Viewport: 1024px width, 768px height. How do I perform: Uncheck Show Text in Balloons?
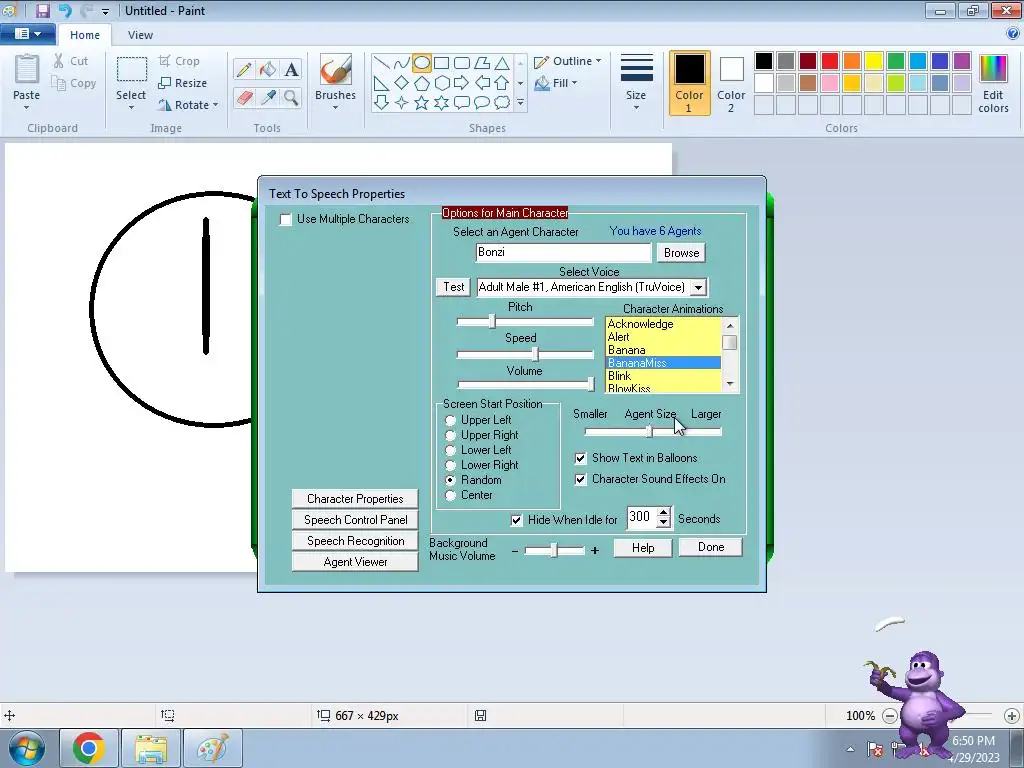(580, 458)
